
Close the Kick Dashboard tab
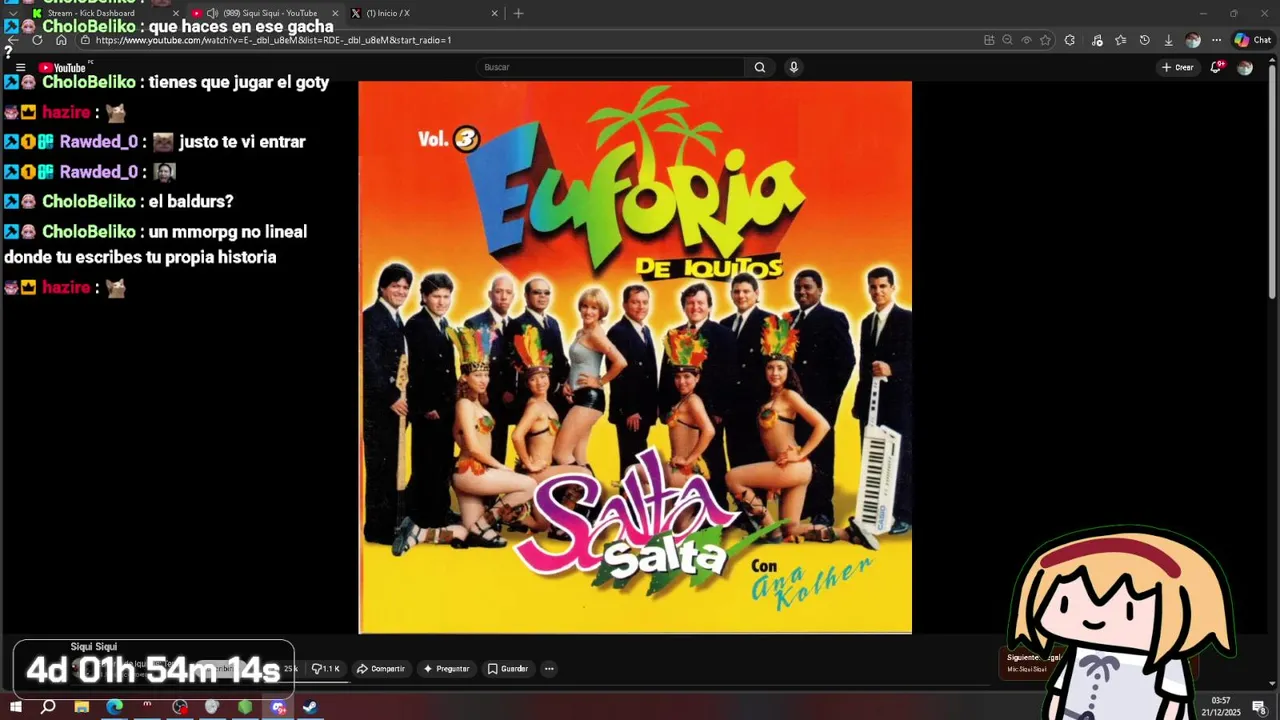click(176, 13)
